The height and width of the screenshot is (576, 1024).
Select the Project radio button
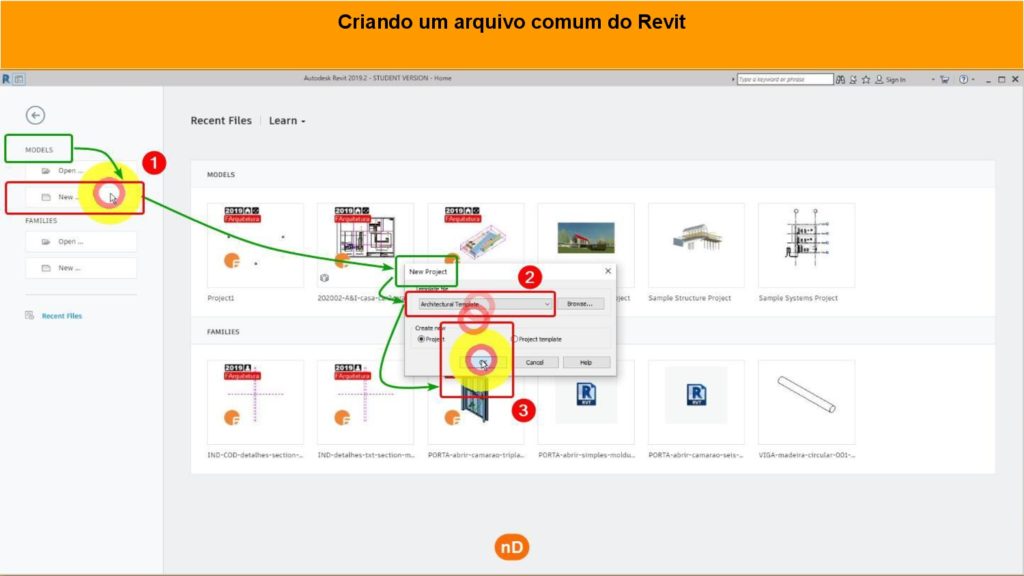(421, 339)
